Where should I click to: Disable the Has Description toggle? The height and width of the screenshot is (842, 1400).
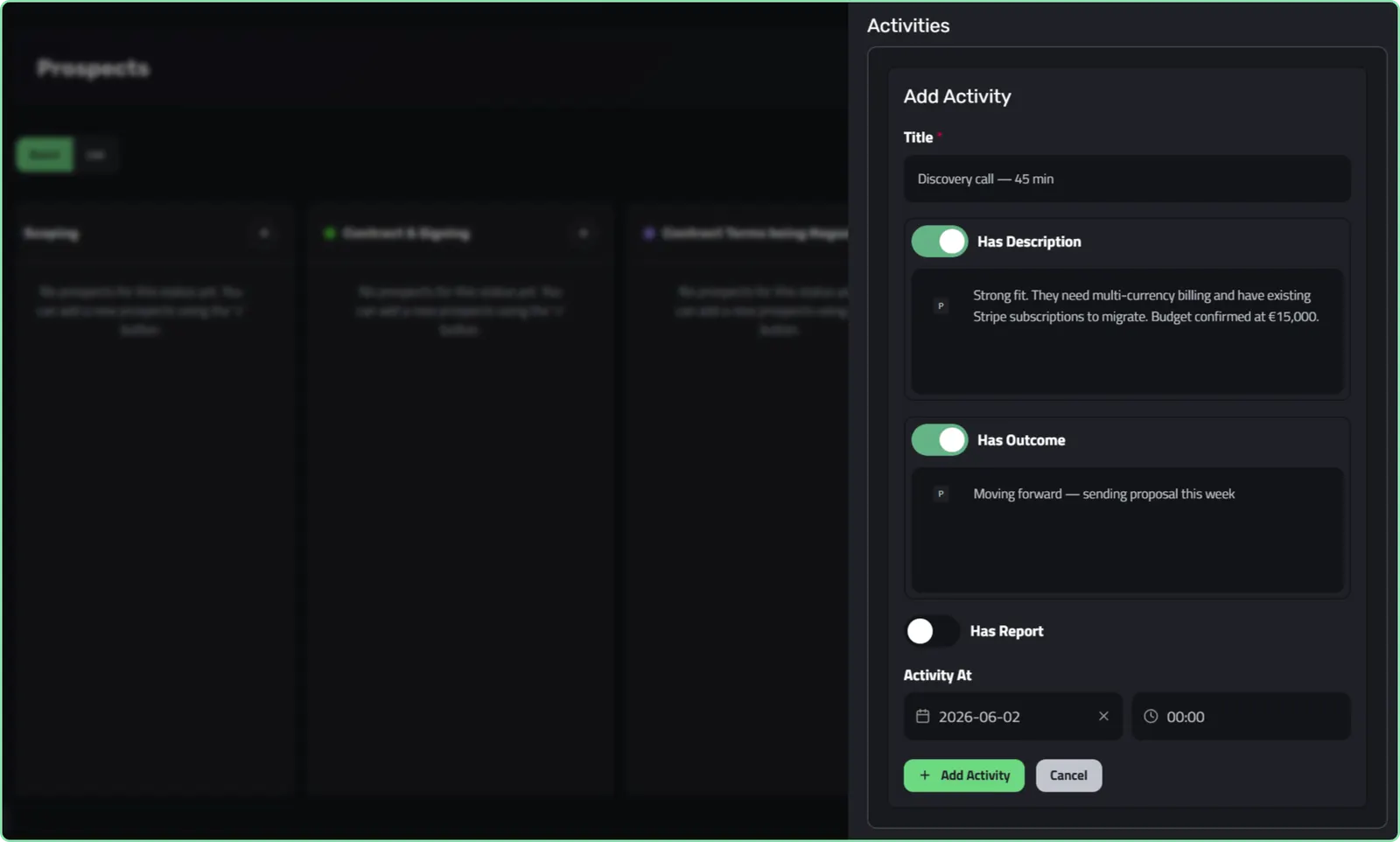click(940, 242)
